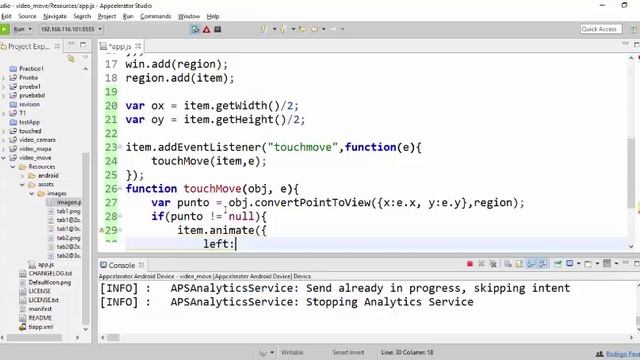Expand the video_mapa project

(4, 149)
